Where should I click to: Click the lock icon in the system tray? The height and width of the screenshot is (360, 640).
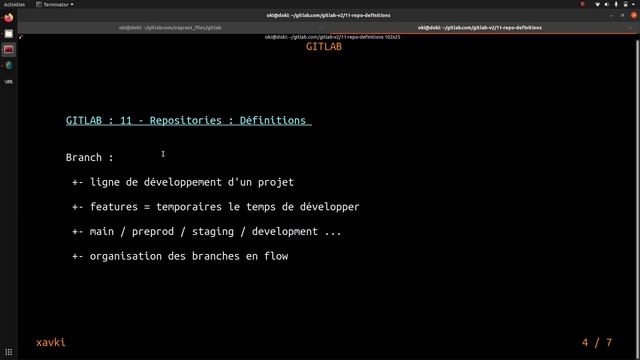pyautogui.click(x=625, y=4)
